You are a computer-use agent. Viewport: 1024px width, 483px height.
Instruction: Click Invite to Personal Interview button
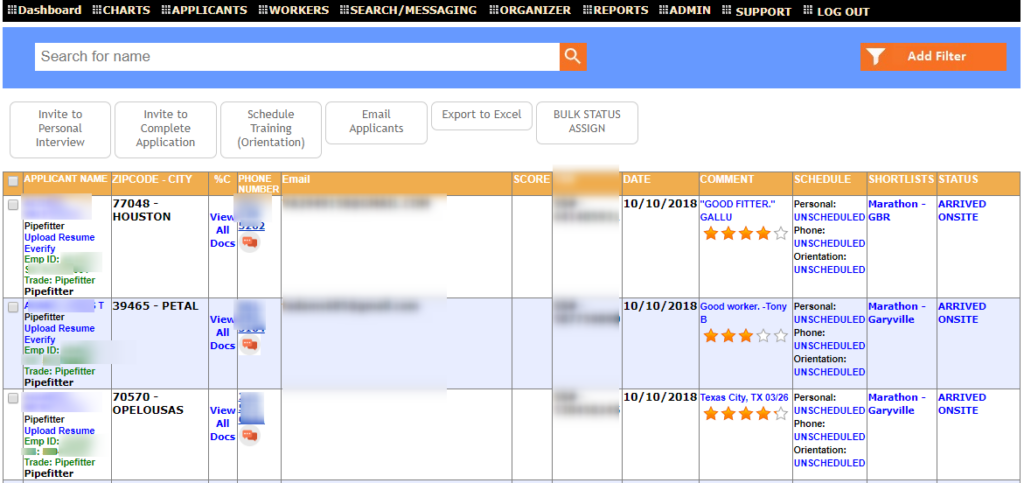pyautogui.click(x=60, y=129)
